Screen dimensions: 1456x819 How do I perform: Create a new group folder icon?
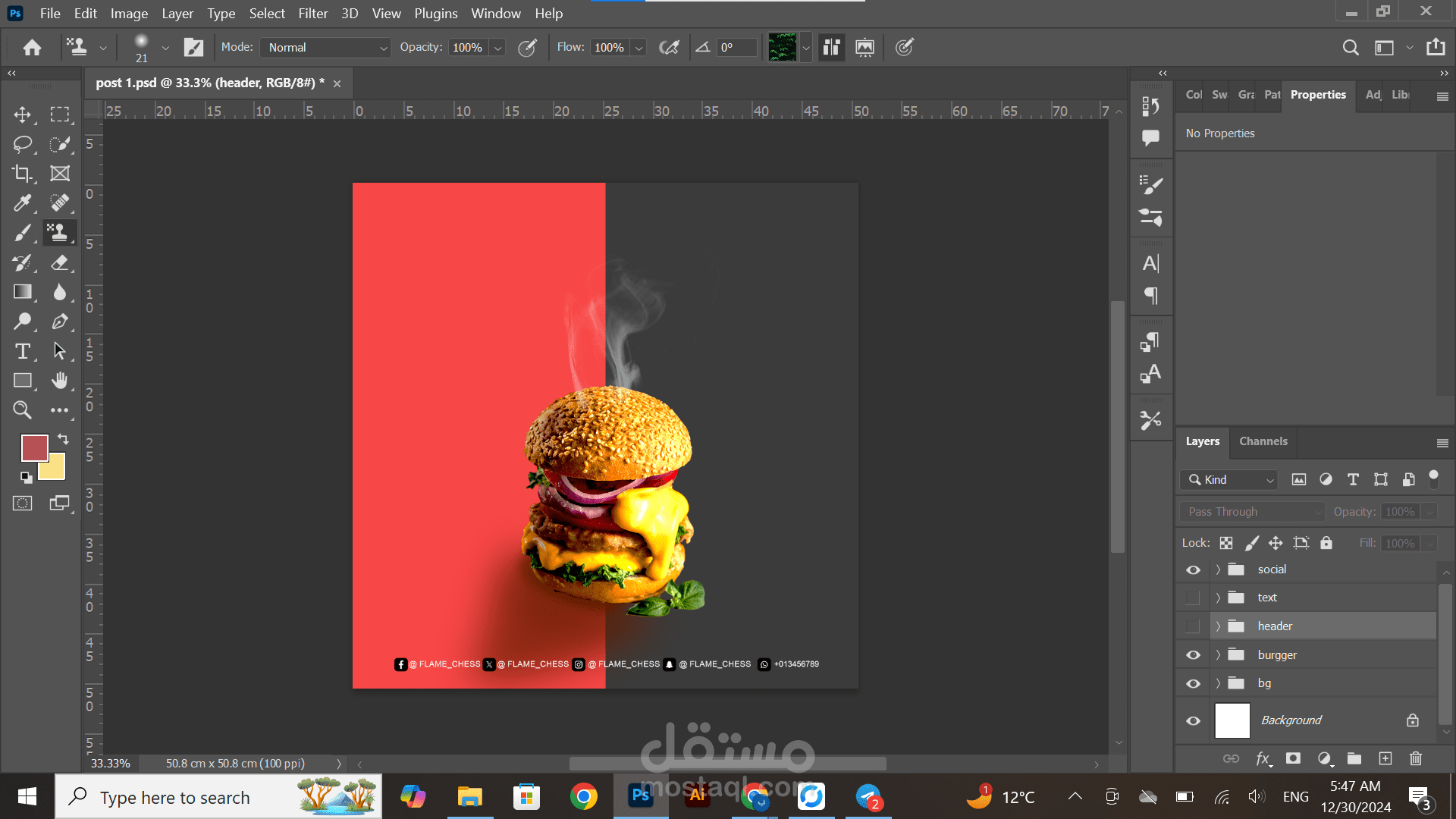point(1354,758)
